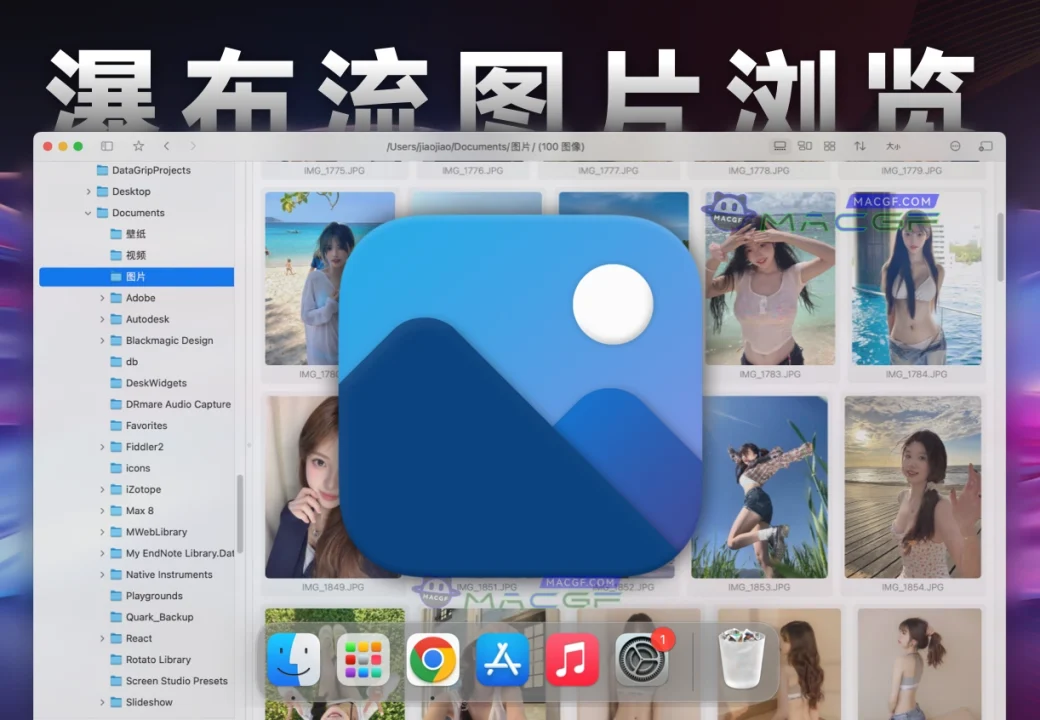The image size is (1040, 720).
Task: Open System Settings from the Dock
Action: (x=643, y=662)
